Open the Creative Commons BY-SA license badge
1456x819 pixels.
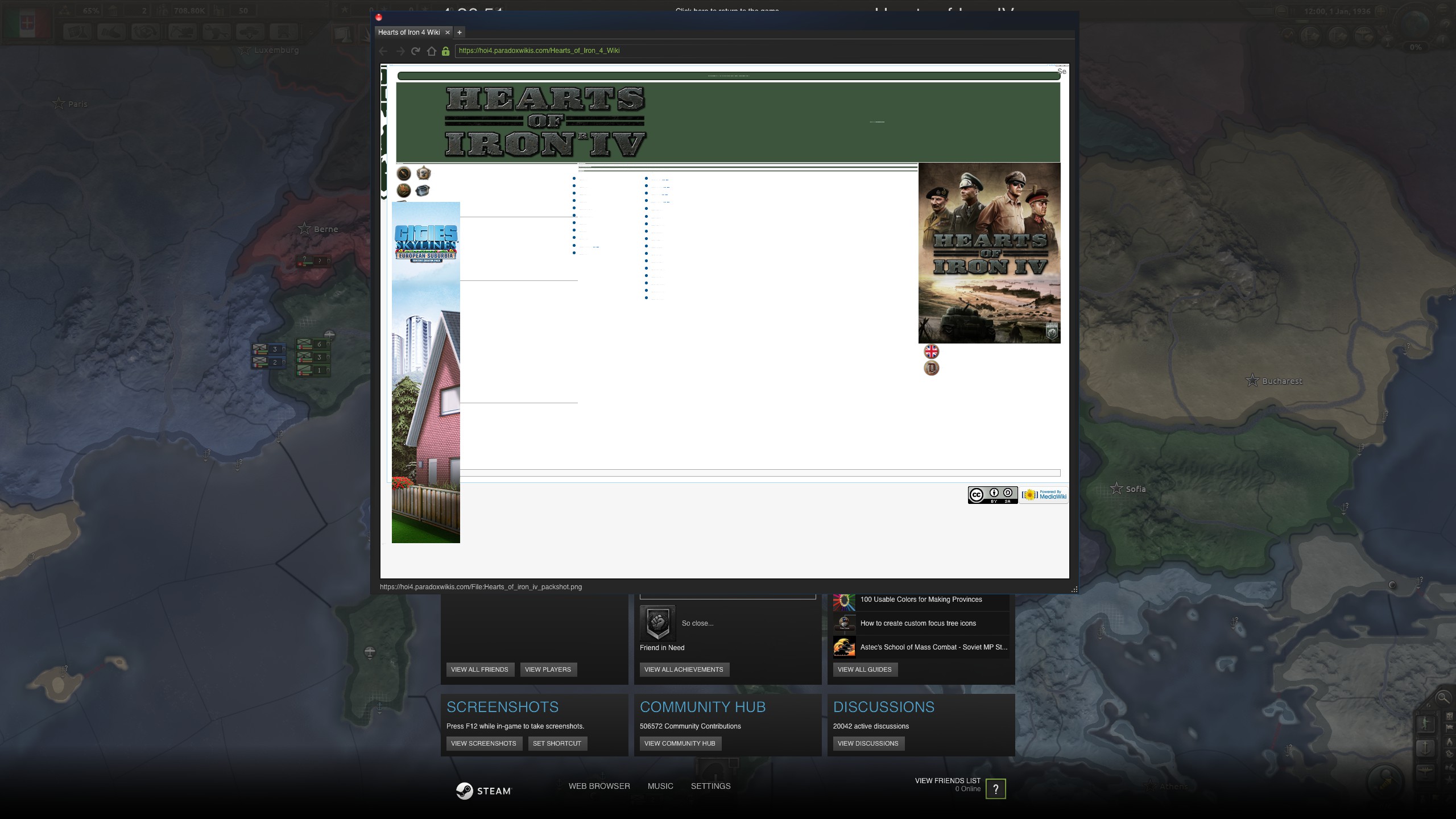992,494
